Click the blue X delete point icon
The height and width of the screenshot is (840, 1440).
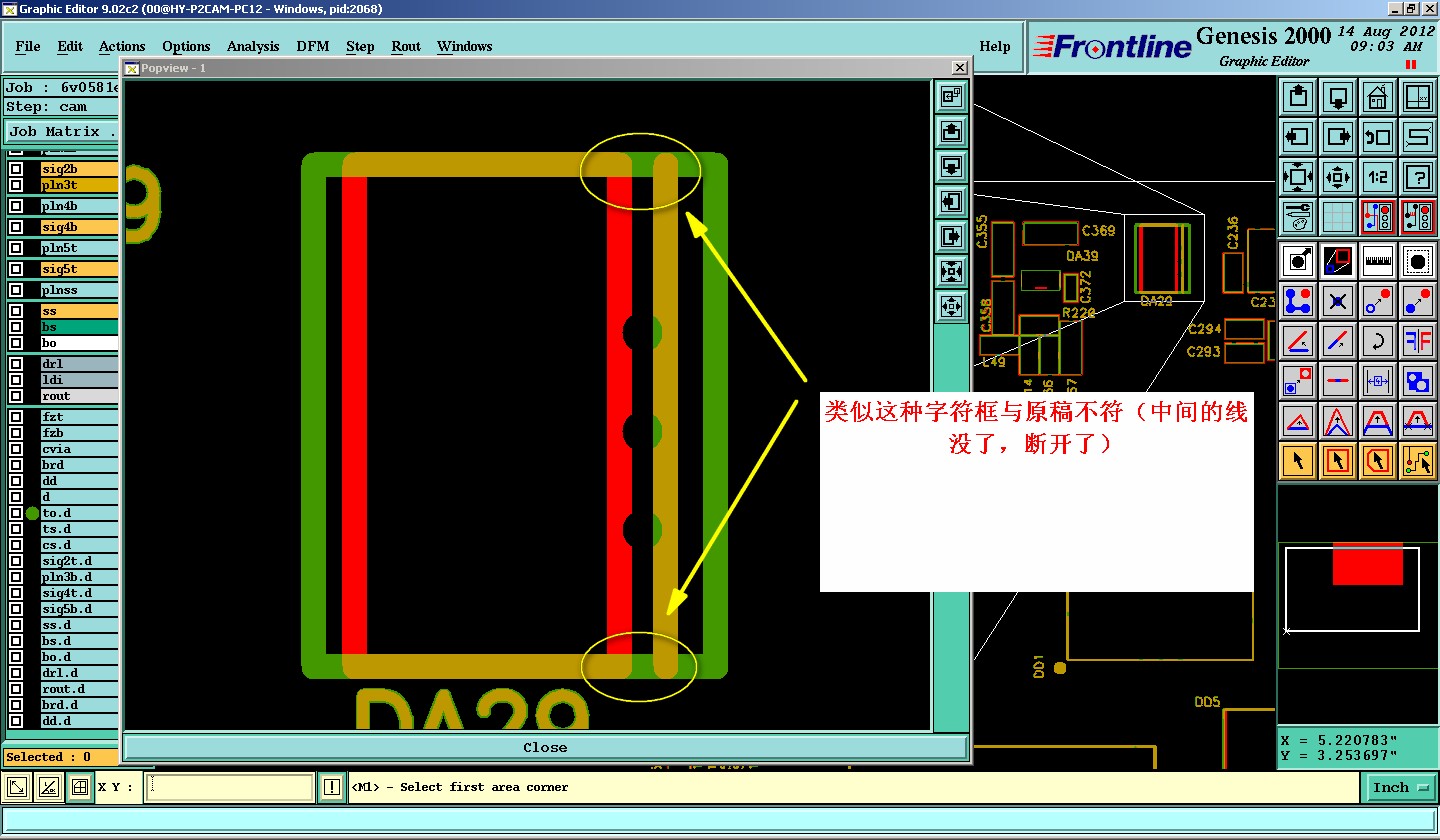tap(1338, 301)
